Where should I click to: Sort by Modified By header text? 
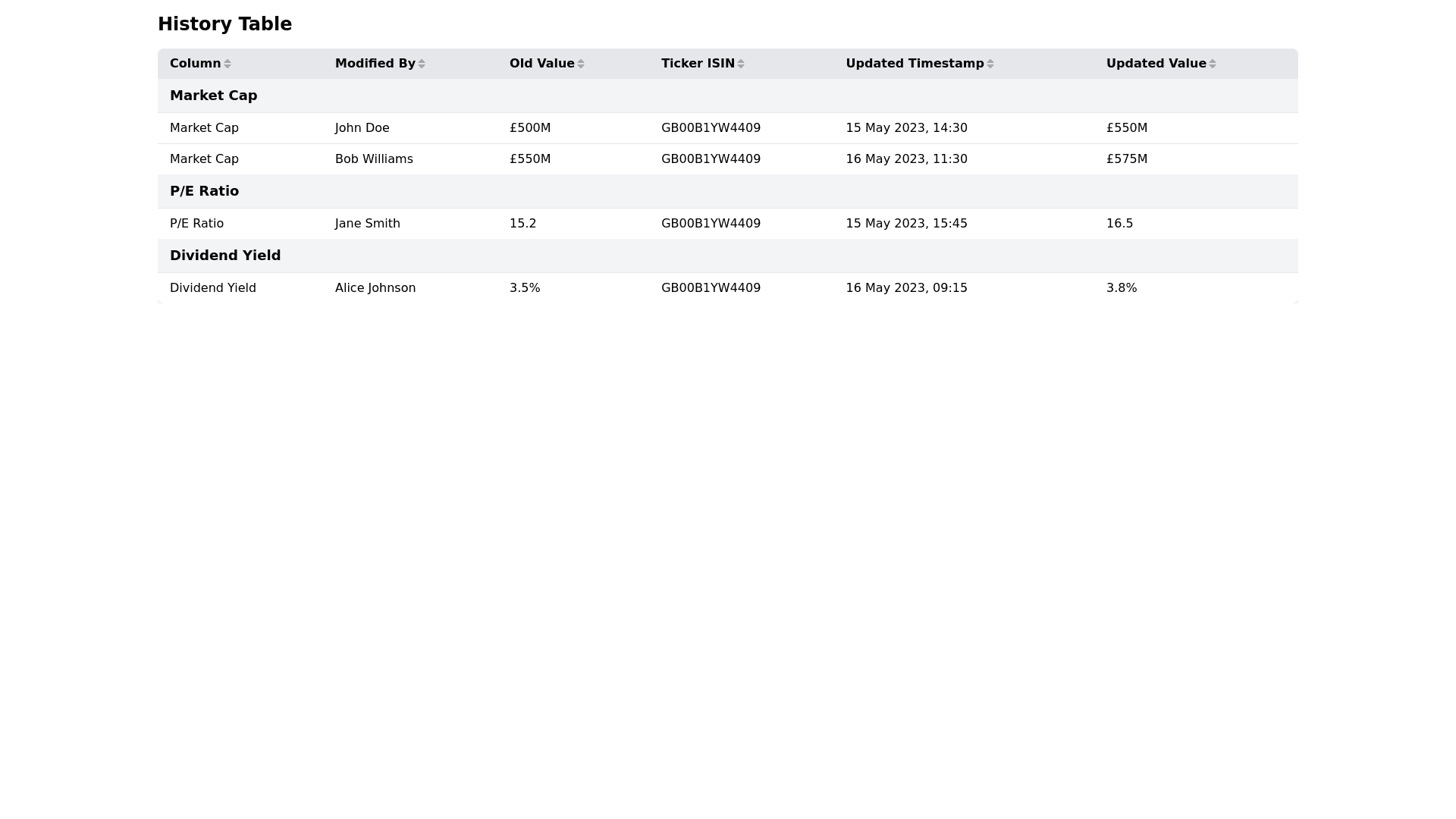[x=375, y=64]
